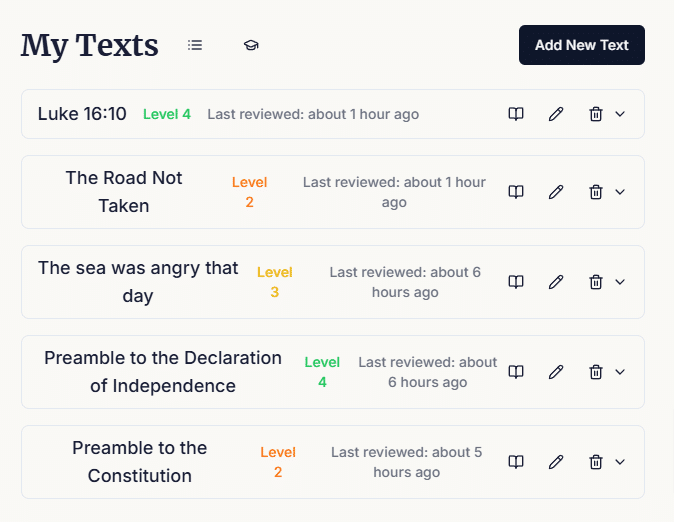Viewport: 674px width, 522px height.
Task: Open book icon for The Road Not Taken
Action: (x=516, y=192)
